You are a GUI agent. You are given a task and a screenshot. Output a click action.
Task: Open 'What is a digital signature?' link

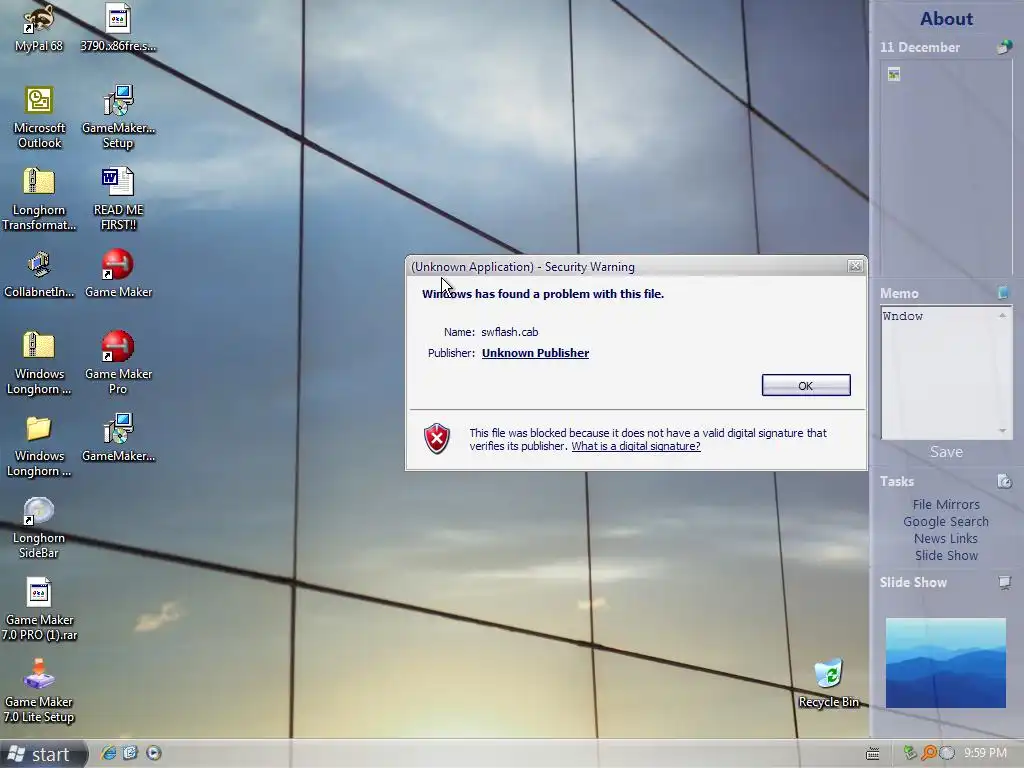tap(635, 446)
